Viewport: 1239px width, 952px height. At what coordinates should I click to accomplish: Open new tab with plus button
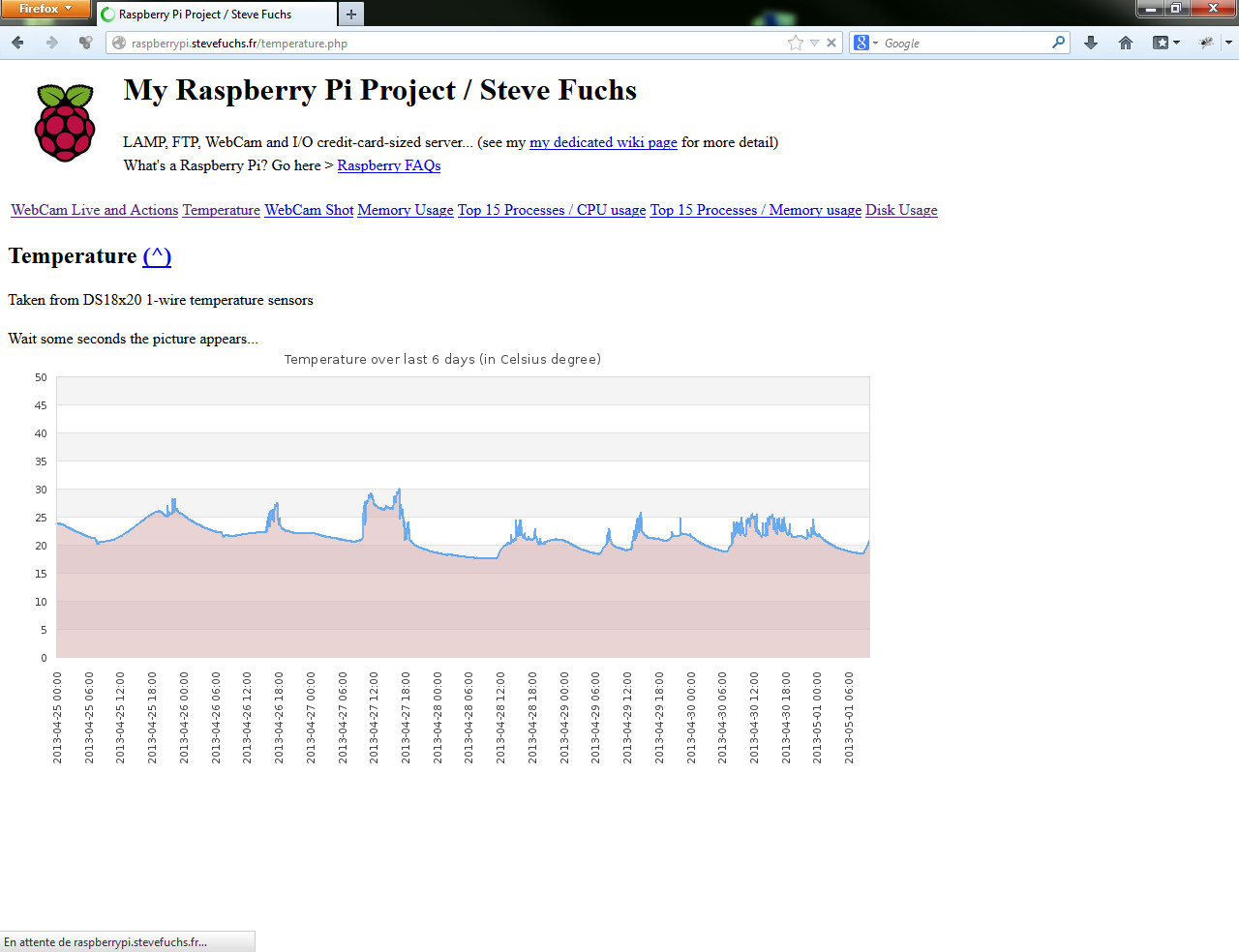351,15
